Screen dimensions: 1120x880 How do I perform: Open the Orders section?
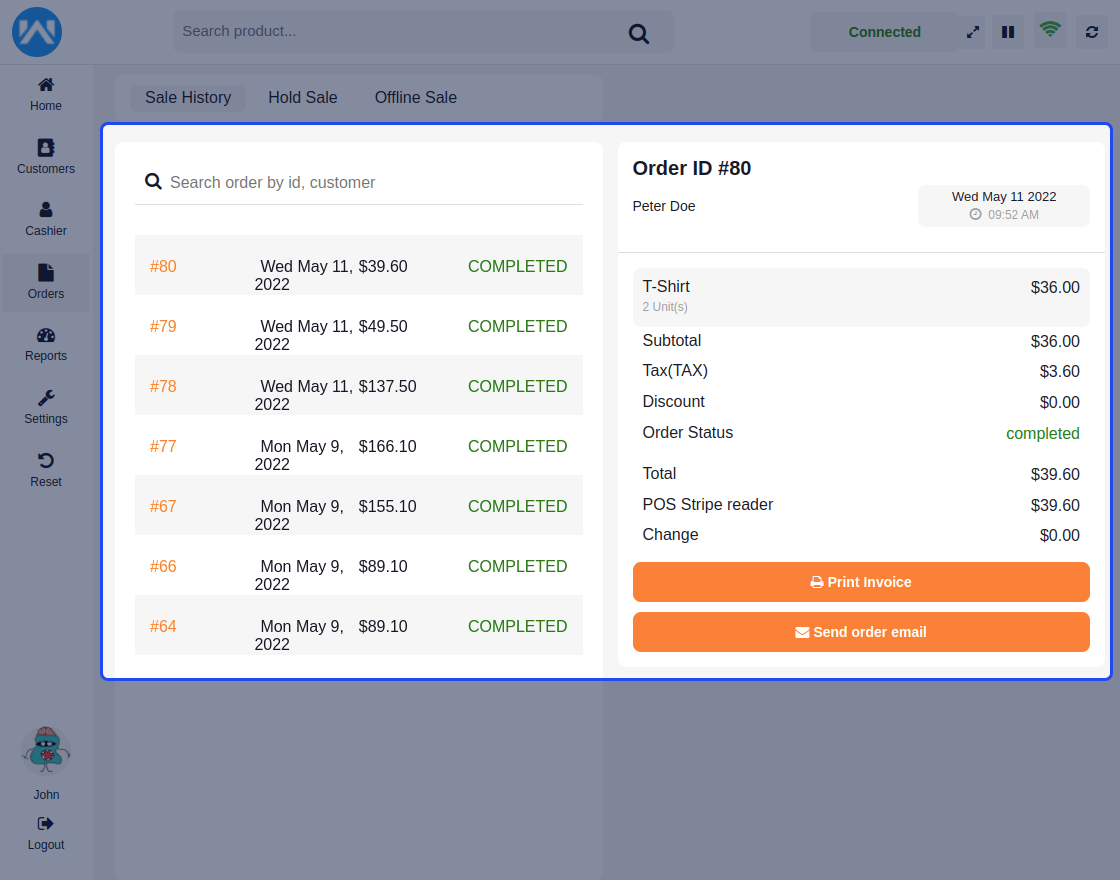[x=45, y=281]
